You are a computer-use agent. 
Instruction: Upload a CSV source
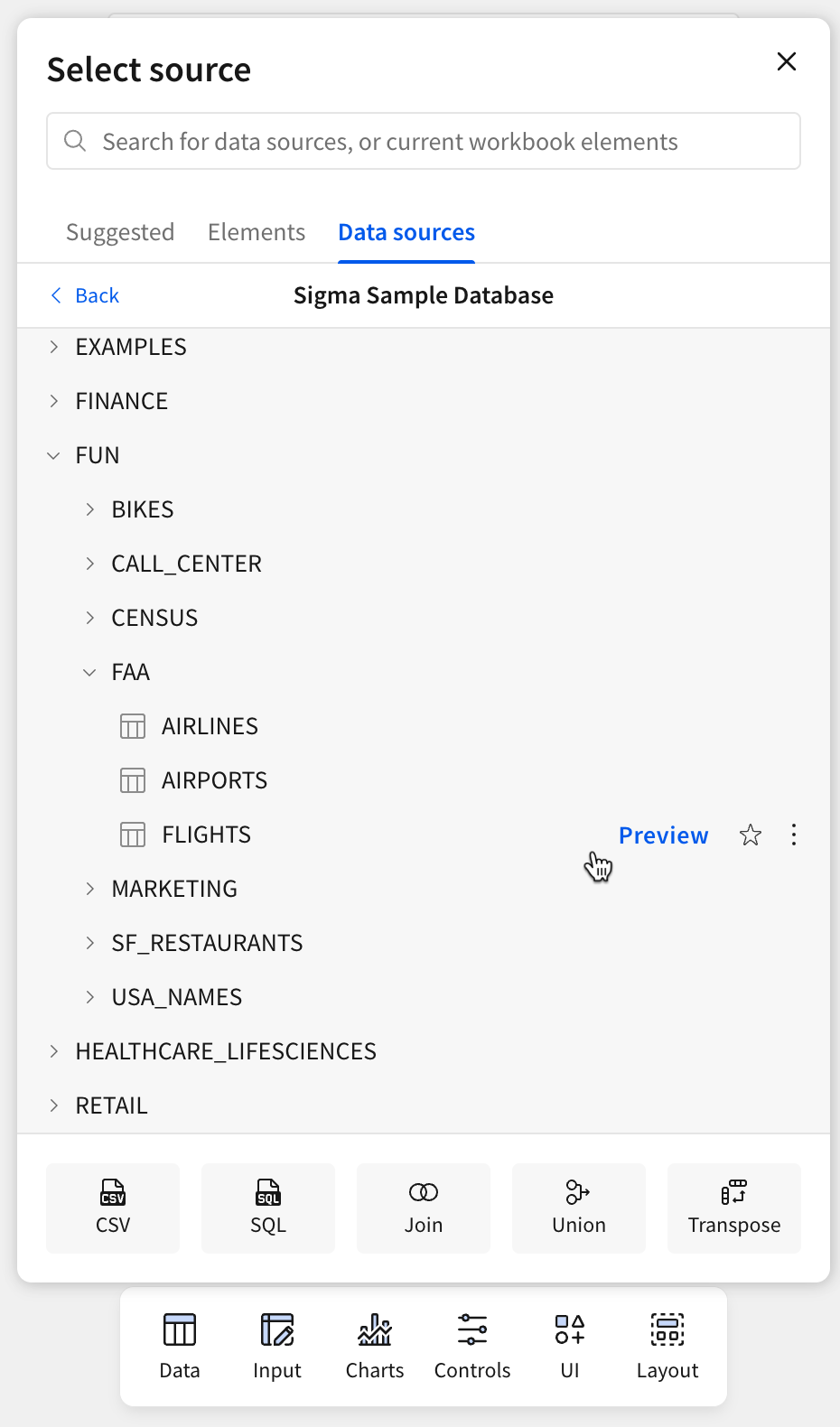coord(113,1208)
